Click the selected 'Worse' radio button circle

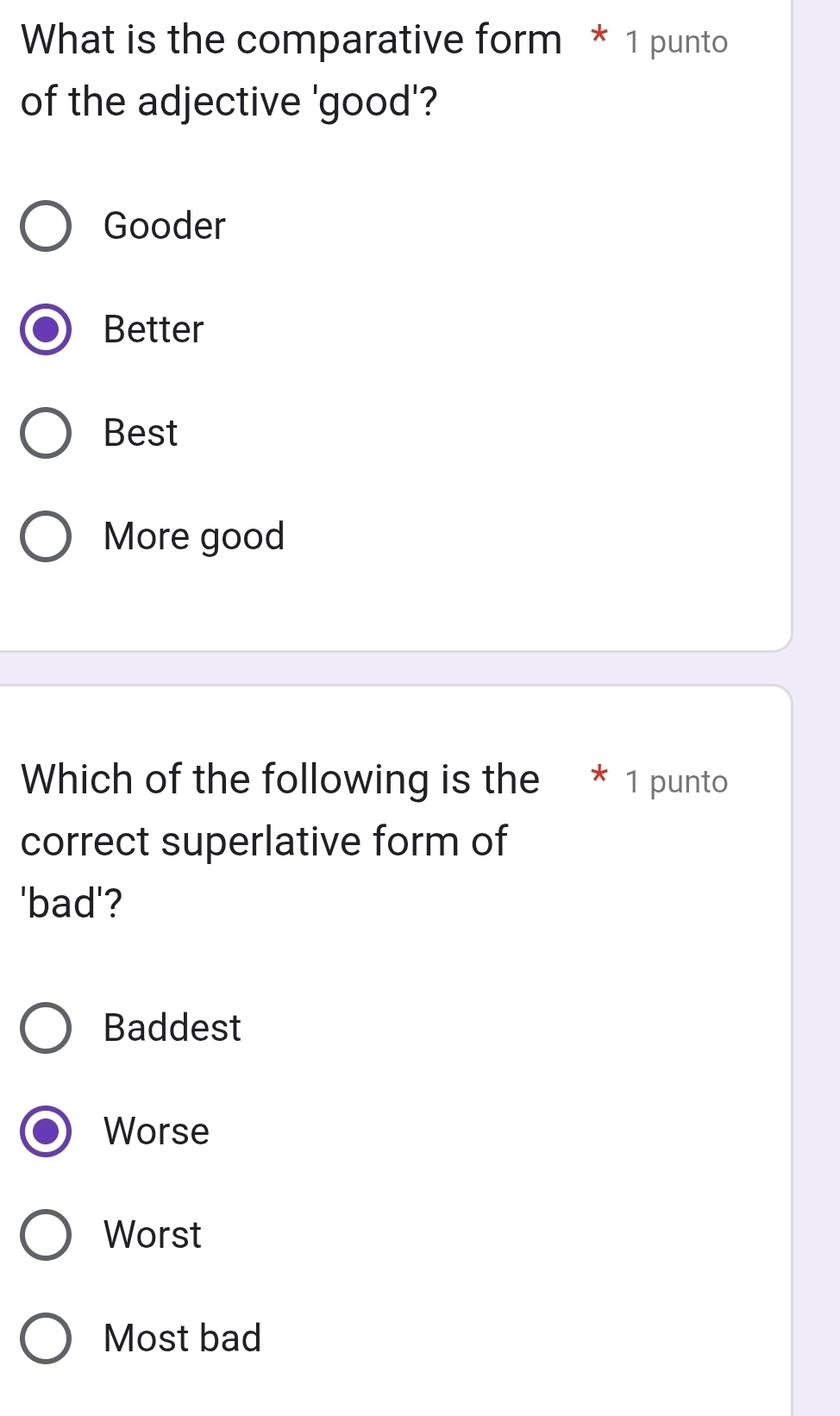coord(46,1131)
